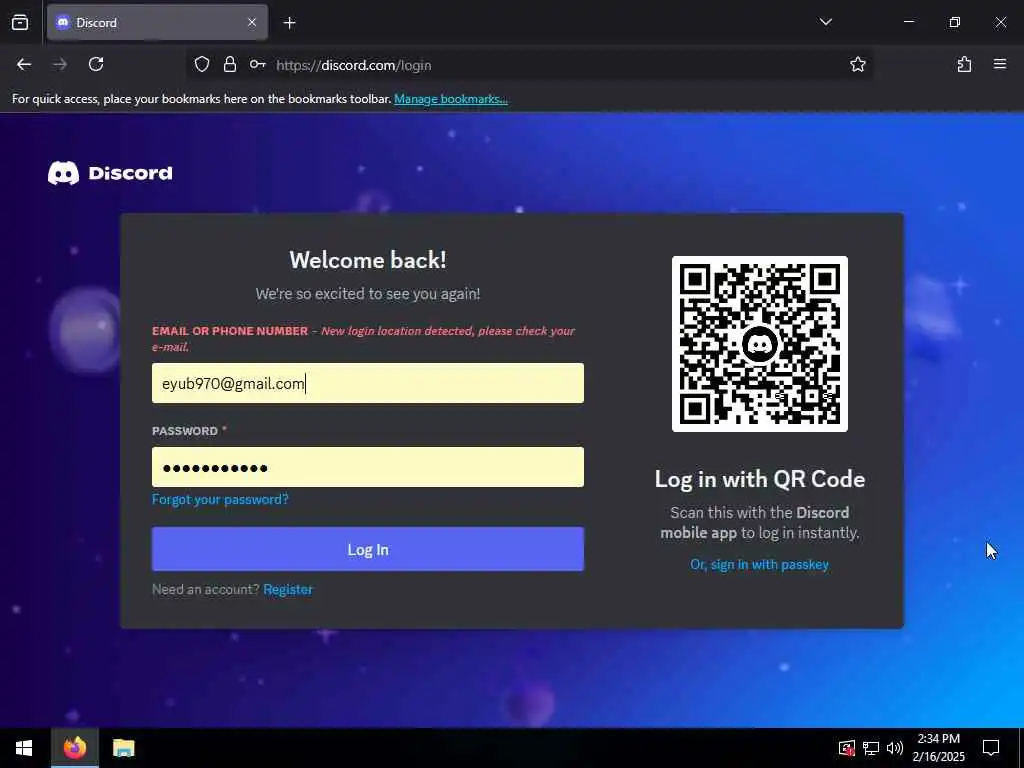Restore down the Firefox window
The width and height of the screenshot is (1024, 768).
point(955,22)
